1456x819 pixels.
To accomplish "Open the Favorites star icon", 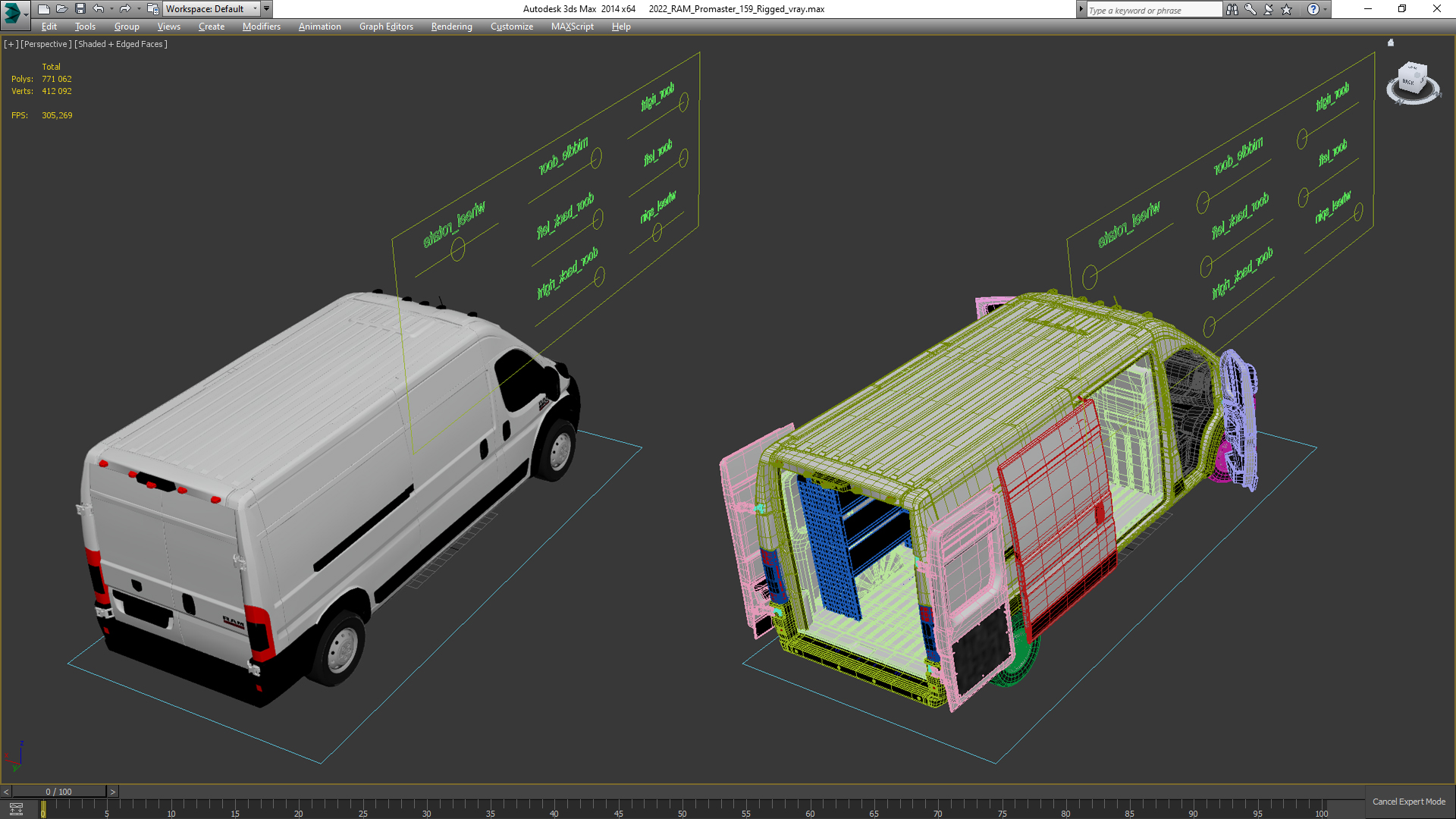I will [x=1286, y=9].
